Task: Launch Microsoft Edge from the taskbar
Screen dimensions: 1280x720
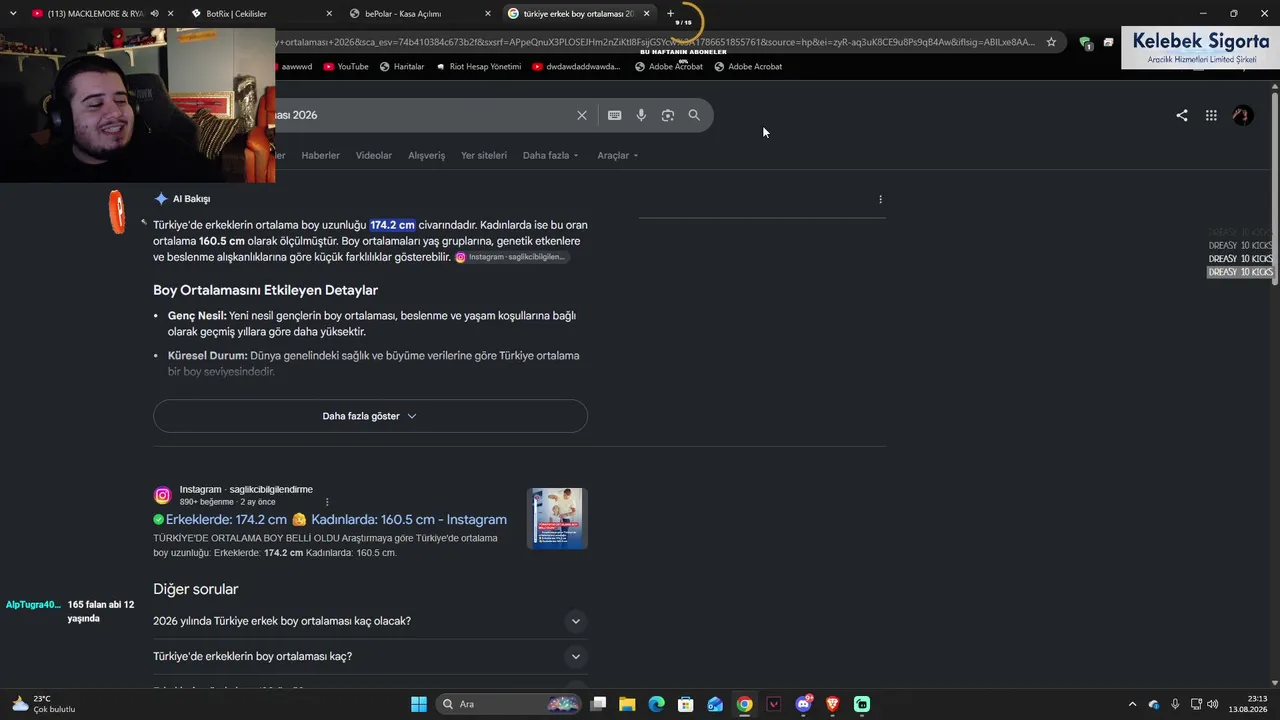Action: tap(656, 704)
